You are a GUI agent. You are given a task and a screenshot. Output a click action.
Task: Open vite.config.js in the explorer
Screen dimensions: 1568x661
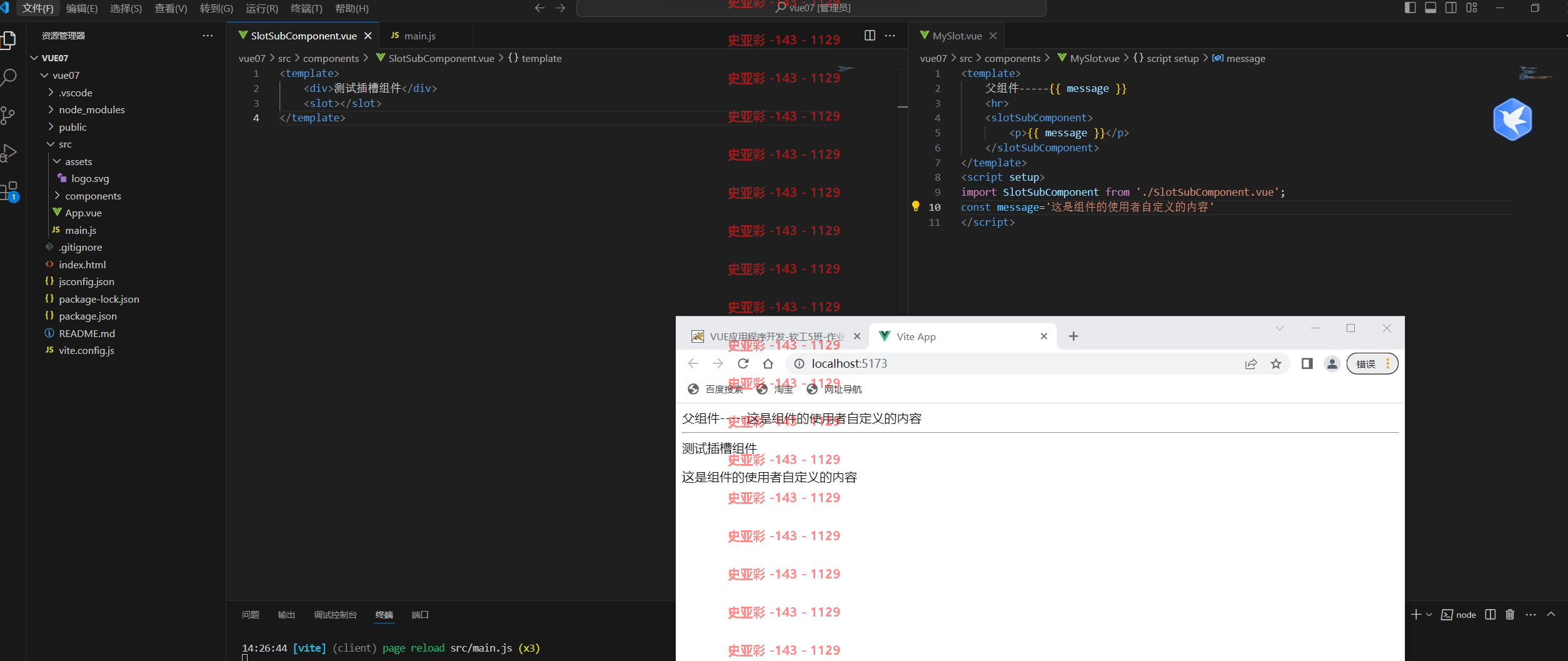point(86,351)
